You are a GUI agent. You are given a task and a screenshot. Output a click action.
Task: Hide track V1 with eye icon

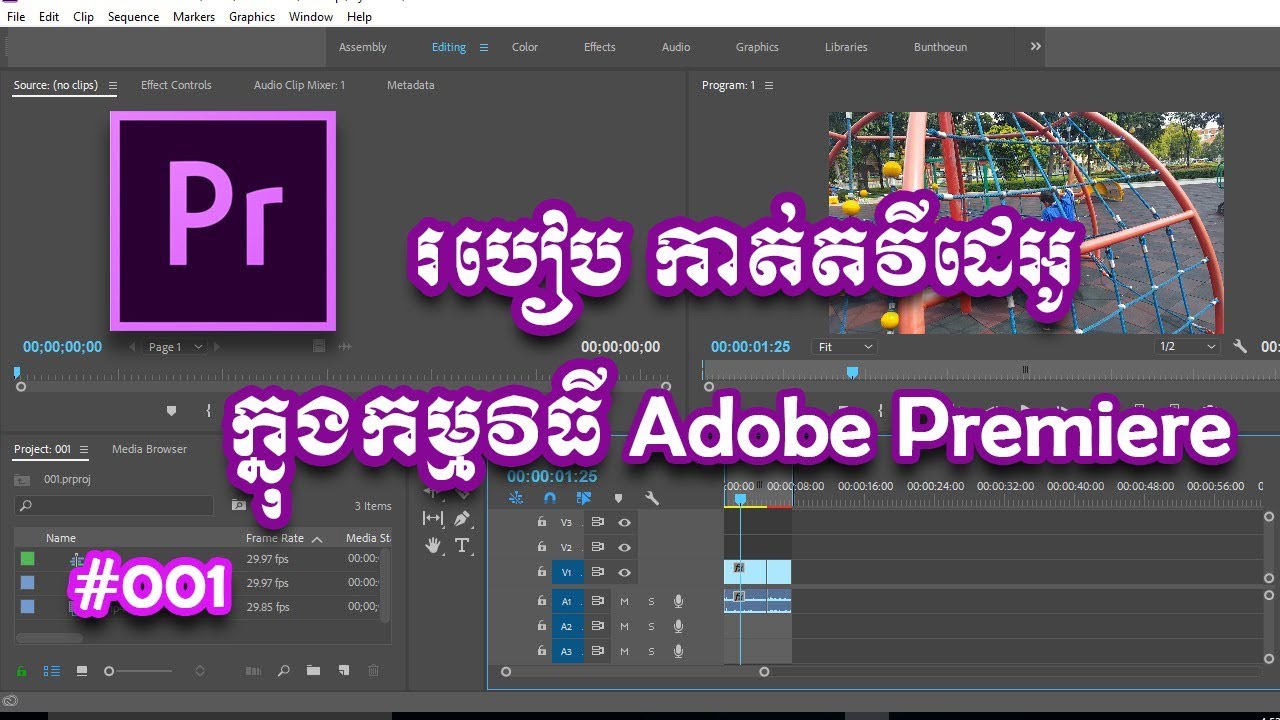point(624,572)
